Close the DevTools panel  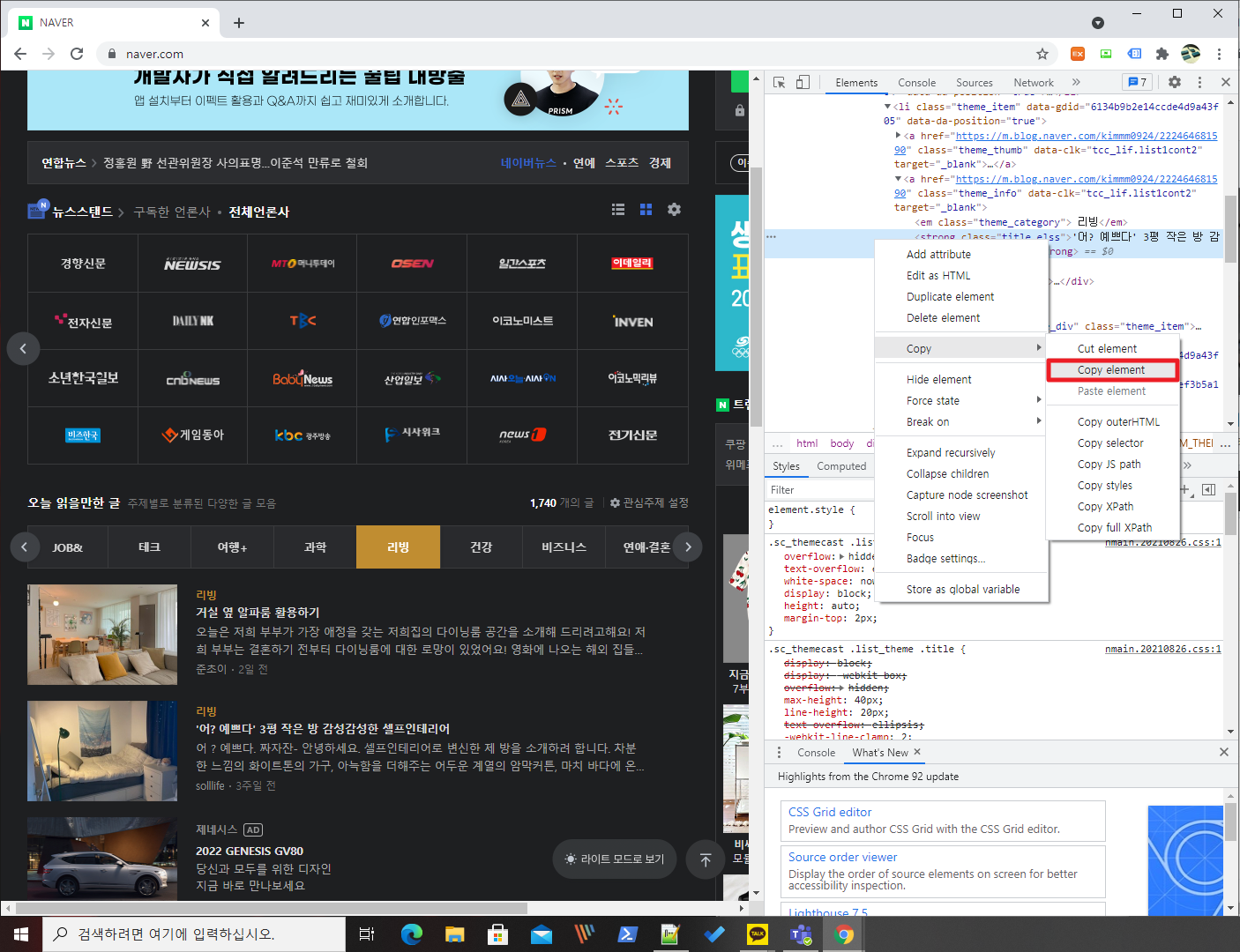pos(1226,82)
